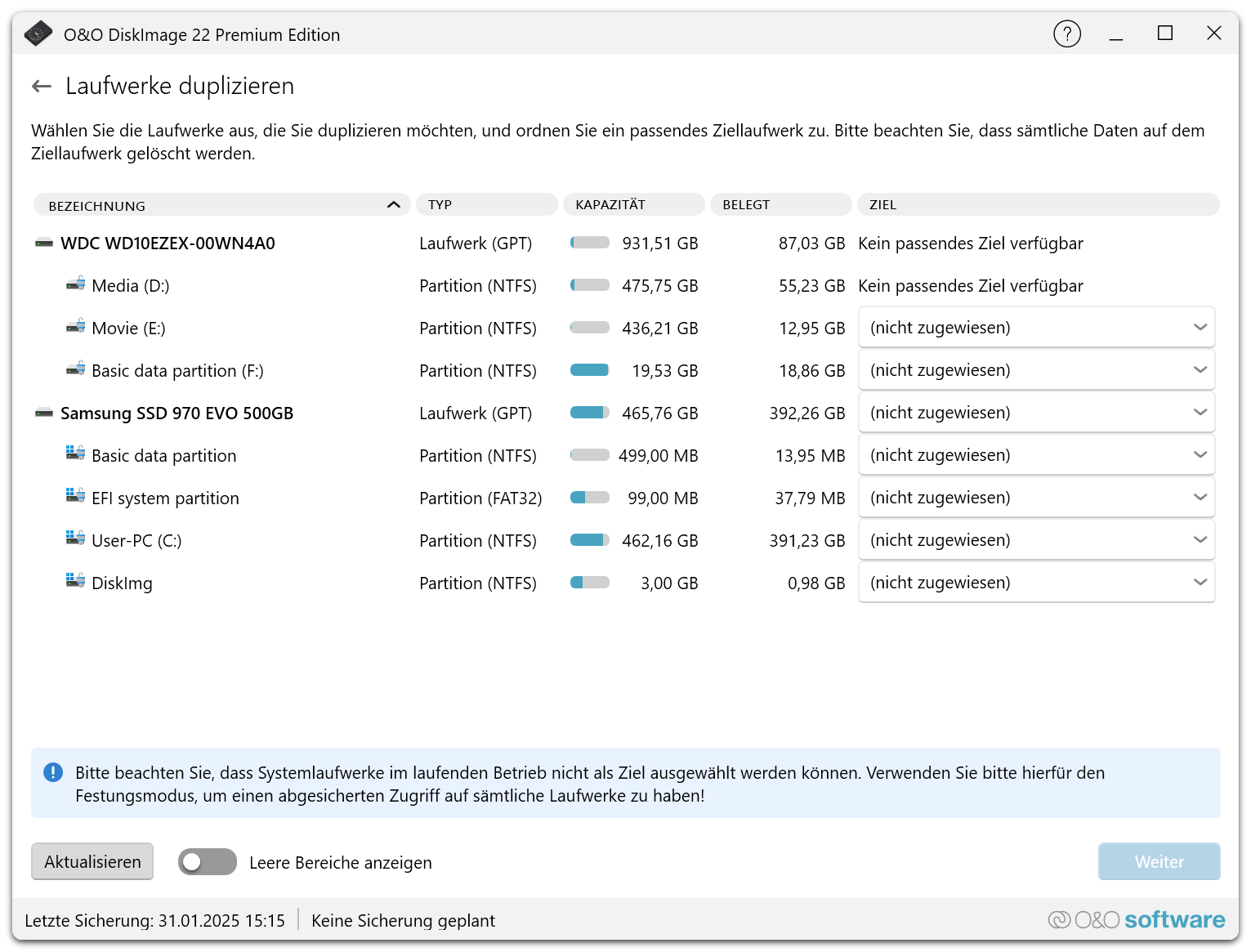The width and height of the screenshot is (1251, 952).
Task: Click the WDC WD10EZEX drive icon
Action: [x=44, y=244]
